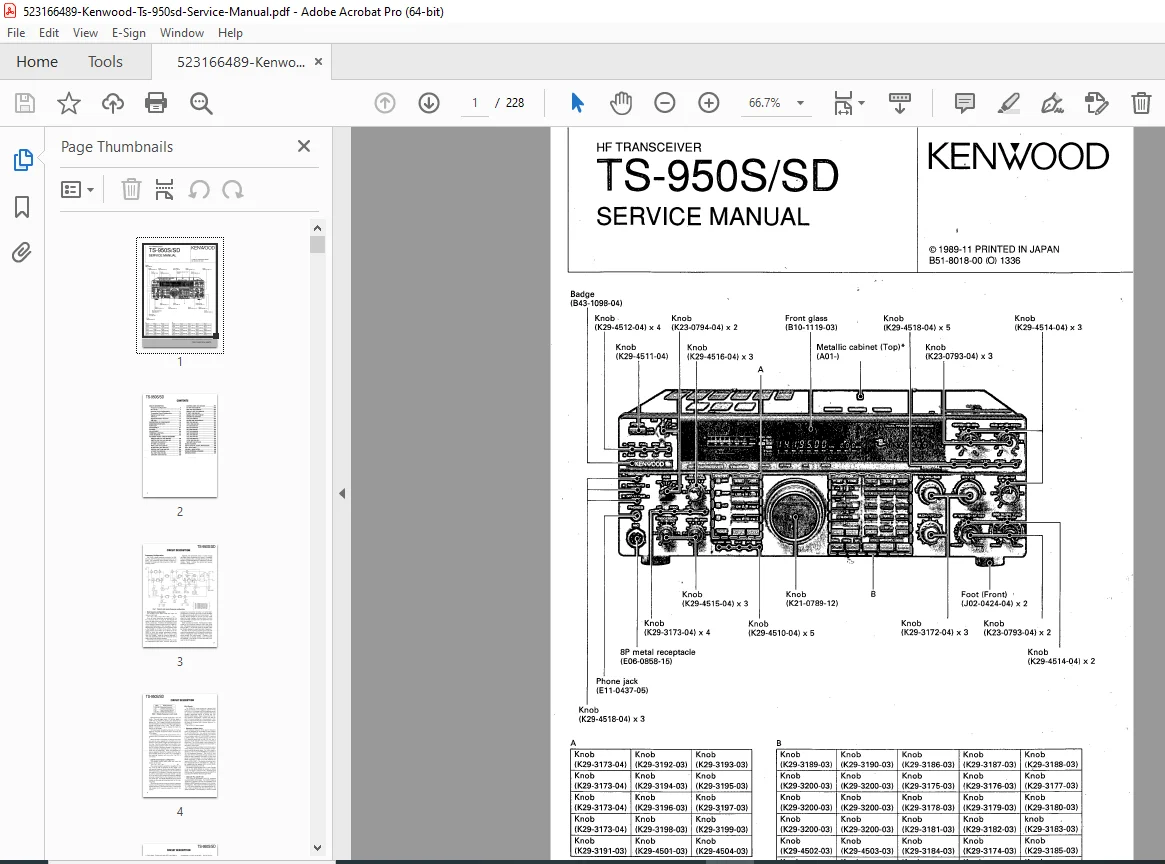Click the Save file icon

coord(25,103)
